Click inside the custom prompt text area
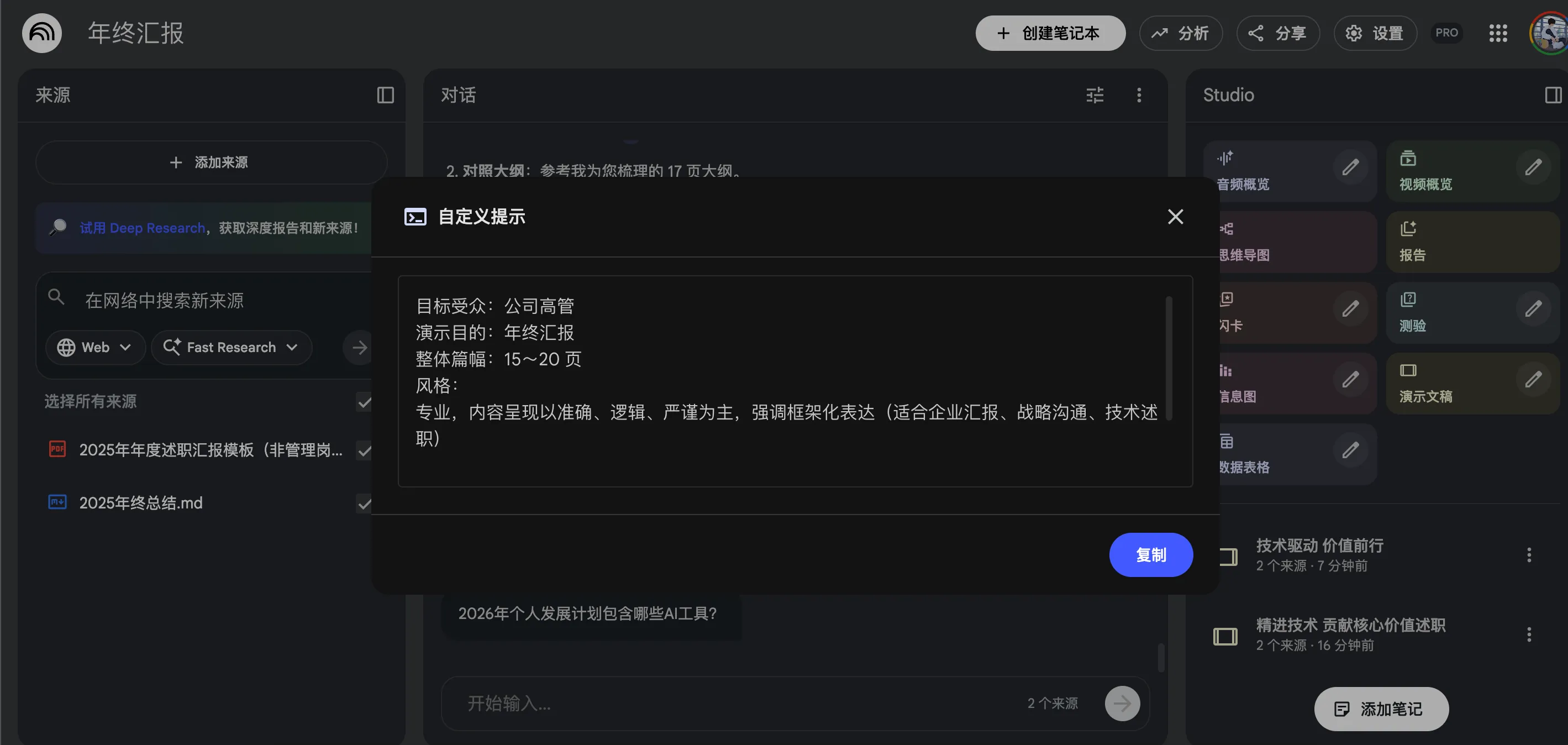 795,381
